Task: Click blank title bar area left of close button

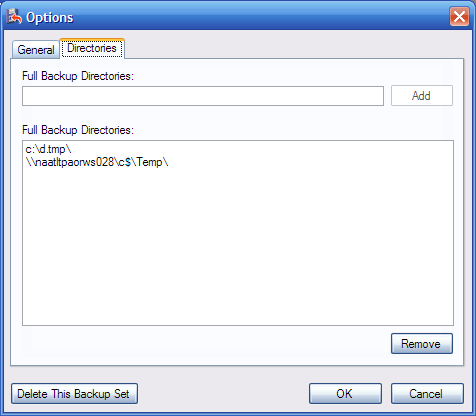Action: point(260,17)
